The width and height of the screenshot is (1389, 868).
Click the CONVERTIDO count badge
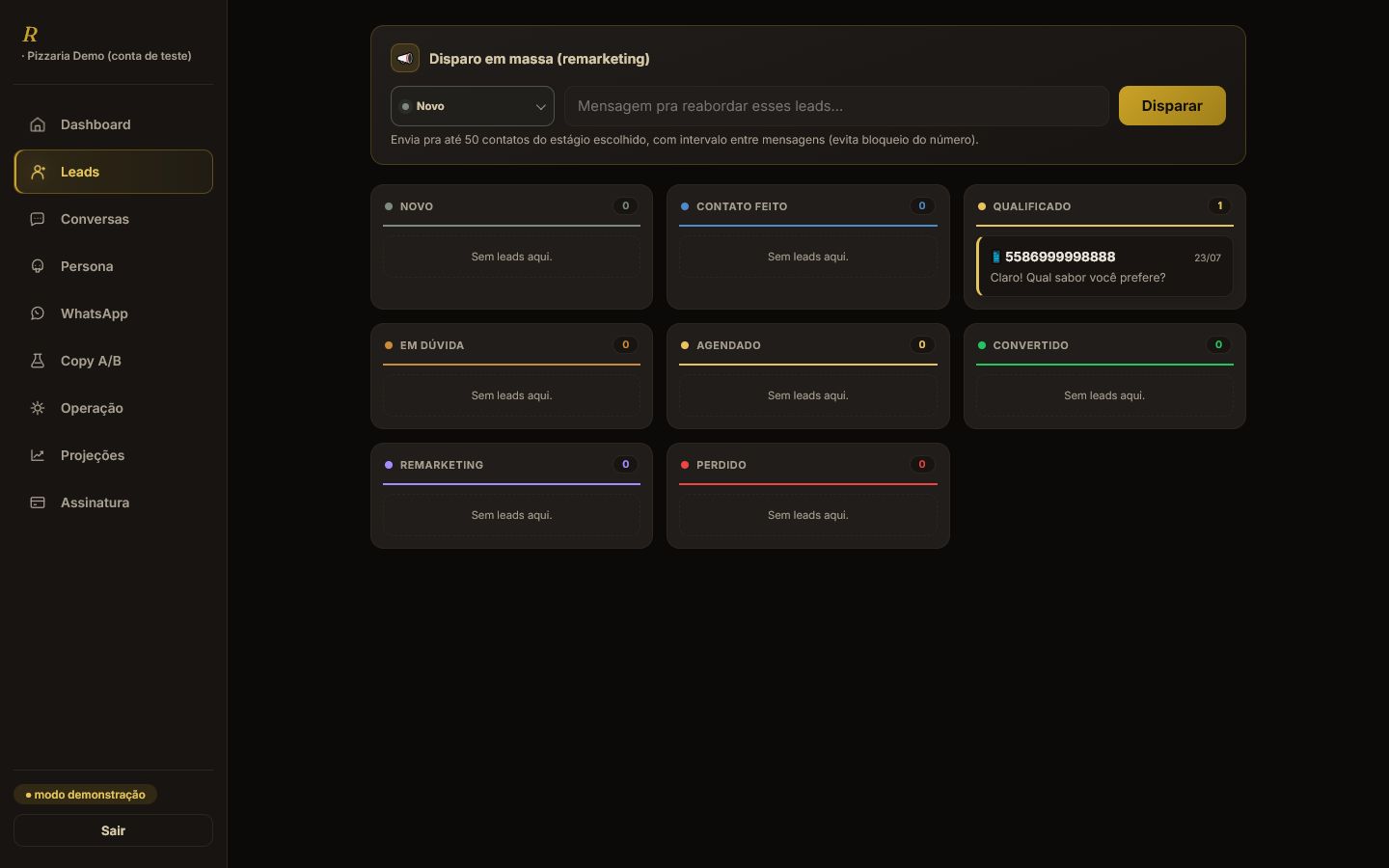click(1218, 344)
